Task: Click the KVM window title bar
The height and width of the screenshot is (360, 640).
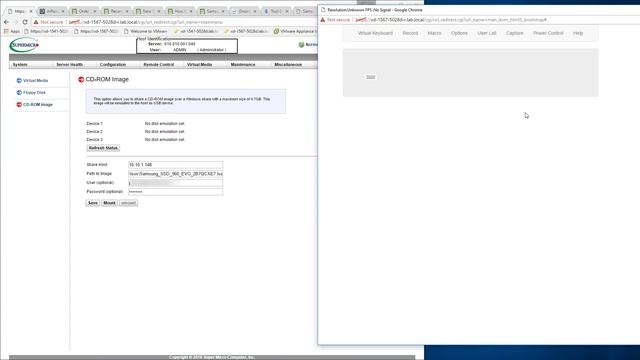Action: [478, 10]
